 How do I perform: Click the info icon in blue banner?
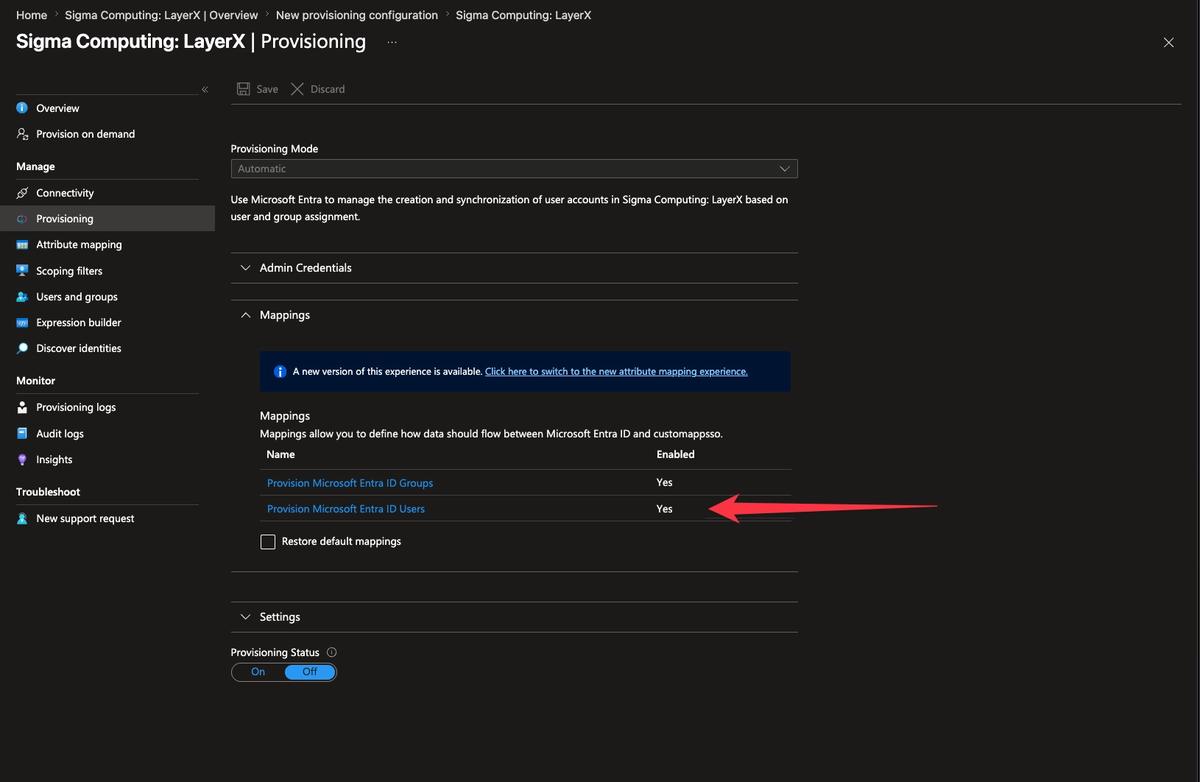tap(280, 371)
